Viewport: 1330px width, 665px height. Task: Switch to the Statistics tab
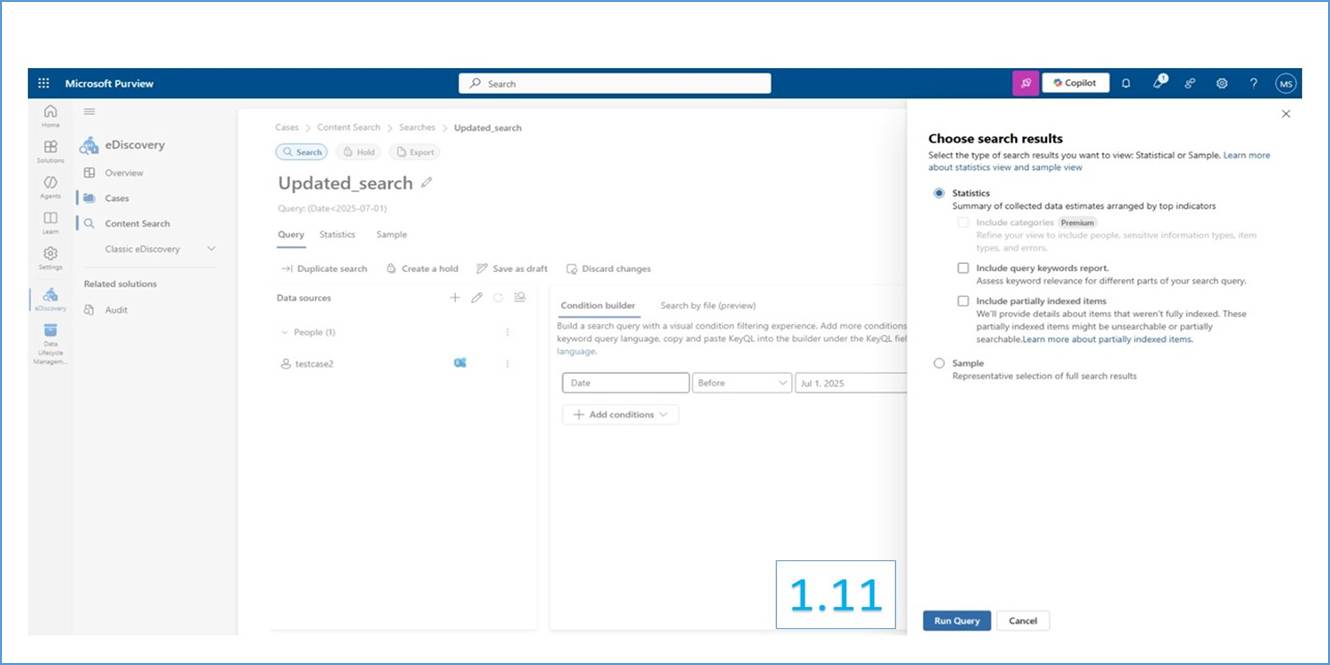pos(337,234)
